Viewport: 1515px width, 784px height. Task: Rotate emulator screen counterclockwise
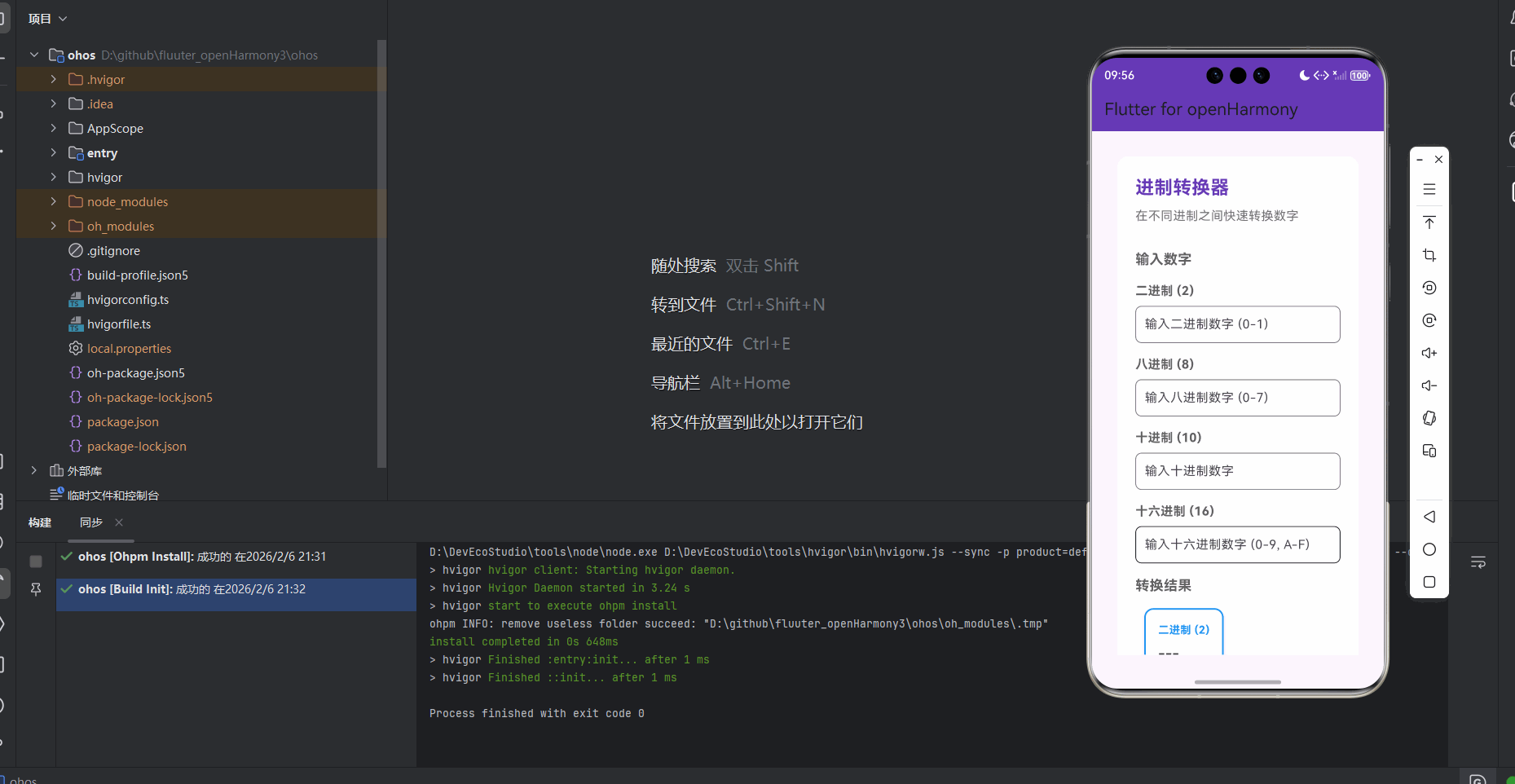pyautogui.click(x=1429, y=288)
